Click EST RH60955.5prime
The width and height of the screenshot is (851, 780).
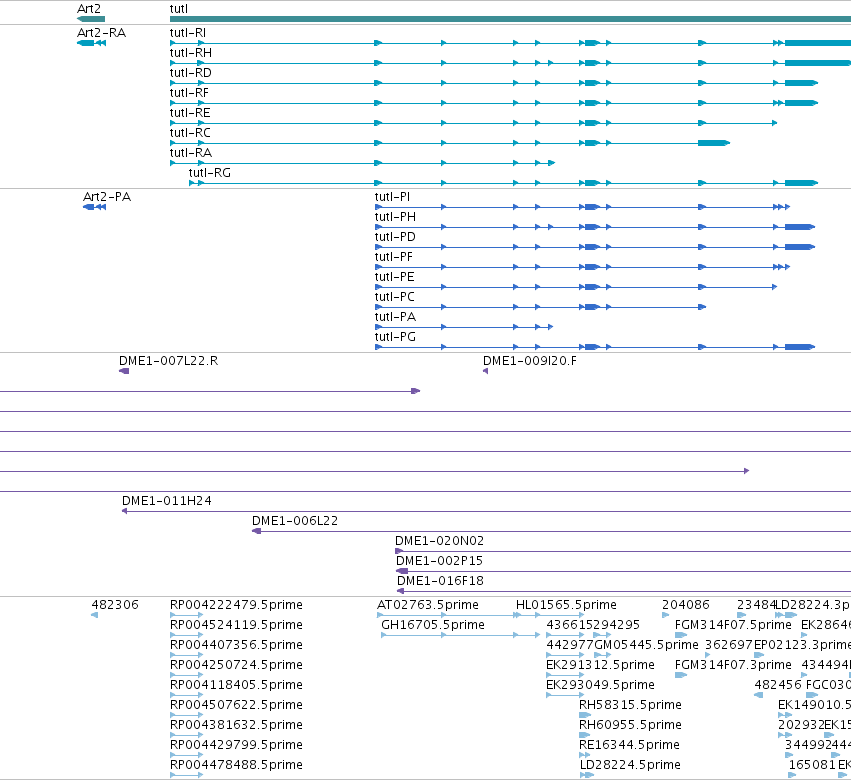coord(585,735)
